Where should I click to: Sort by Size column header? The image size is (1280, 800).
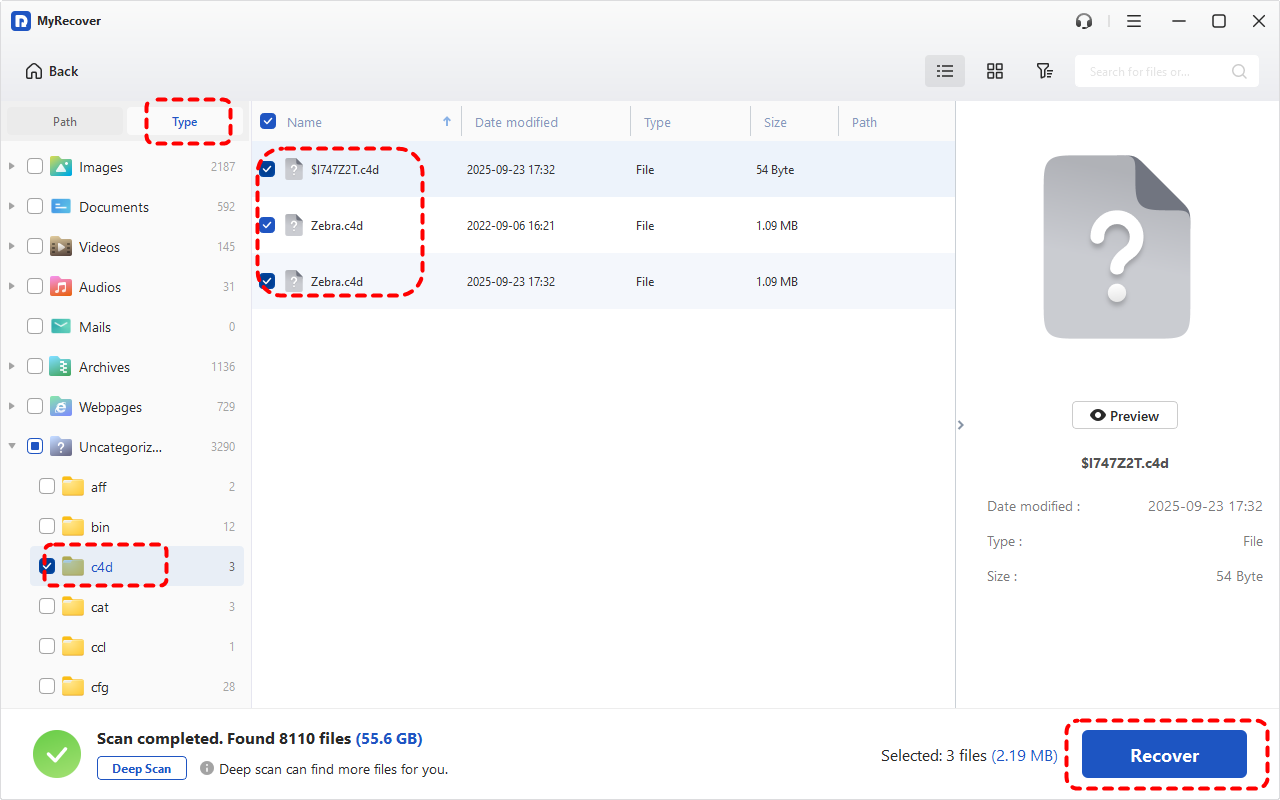tap(775, 122)
